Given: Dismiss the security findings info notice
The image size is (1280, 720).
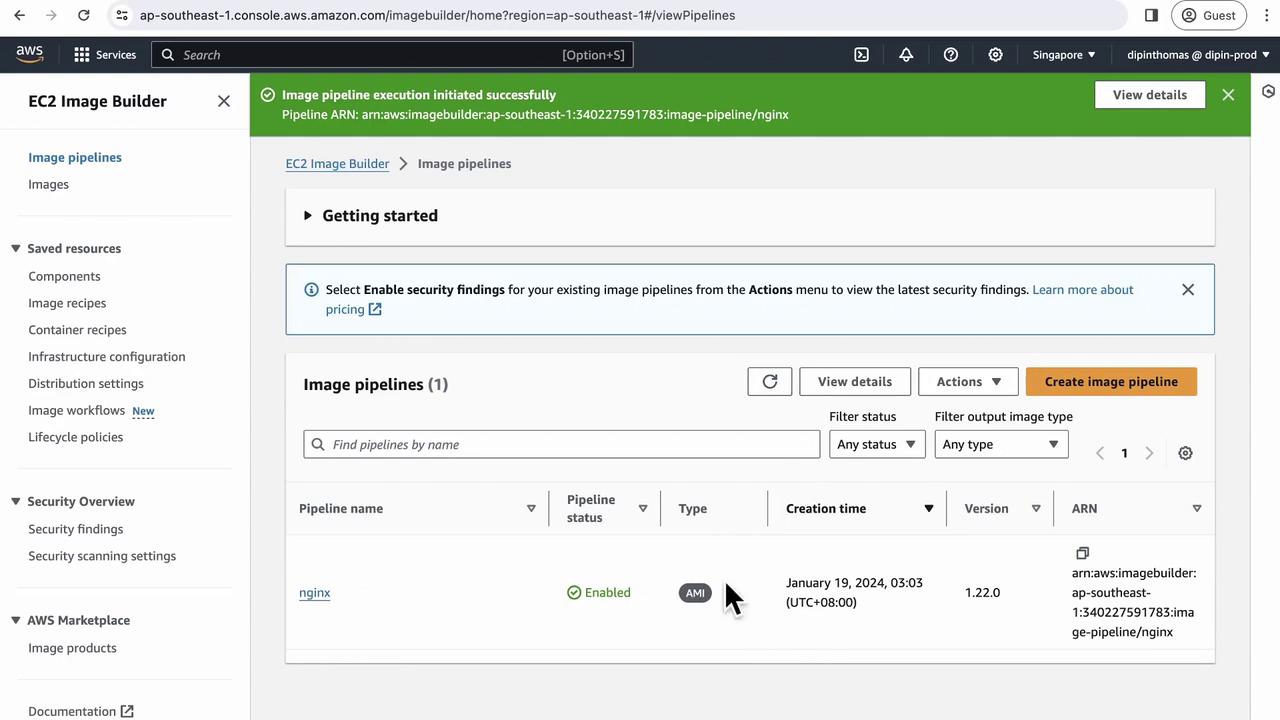Looking at the screenshot, I should click(x=1188, y=290).
